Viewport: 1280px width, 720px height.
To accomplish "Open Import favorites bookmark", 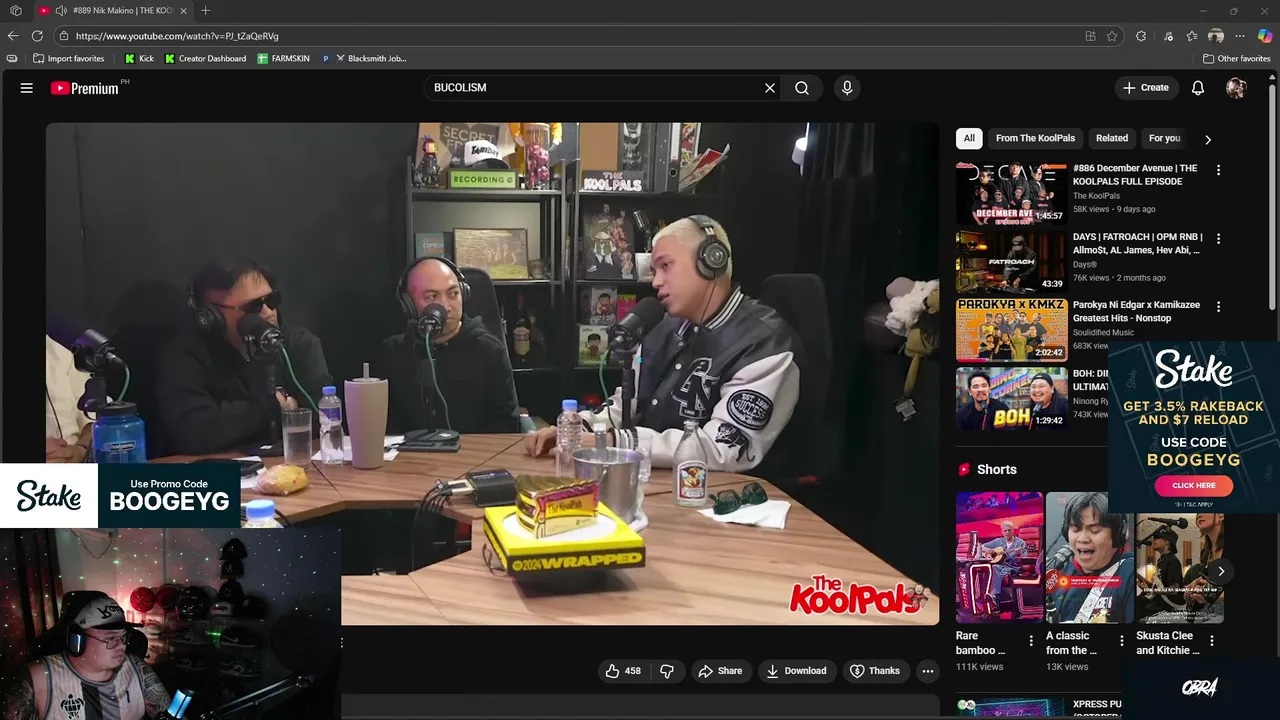I will coord(68,59).
